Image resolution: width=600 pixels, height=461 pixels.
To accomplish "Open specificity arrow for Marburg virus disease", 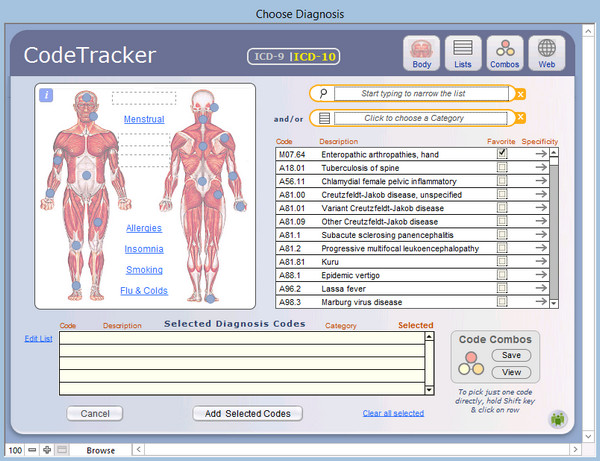I will (x=541, y=301).
